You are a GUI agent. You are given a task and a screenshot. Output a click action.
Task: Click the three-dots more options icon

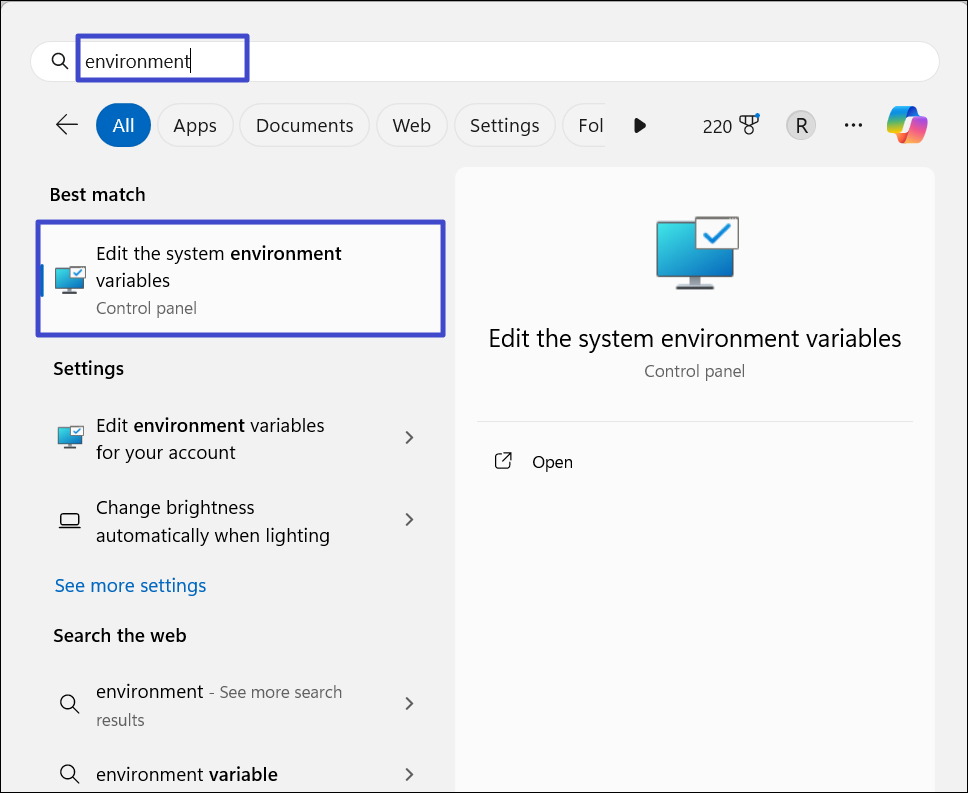(x=853, y=125)
